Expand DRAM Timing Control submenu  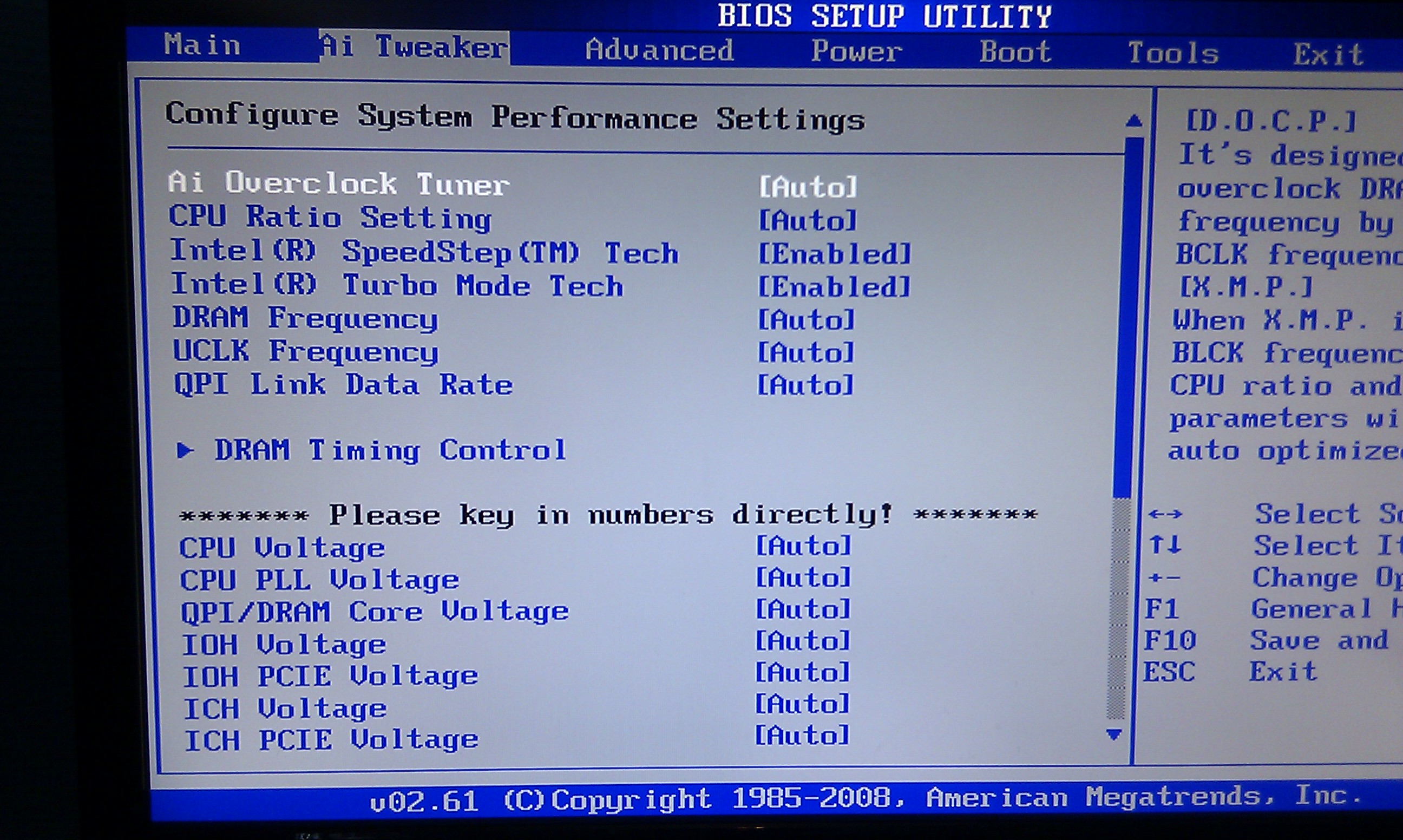click(390, 450)
